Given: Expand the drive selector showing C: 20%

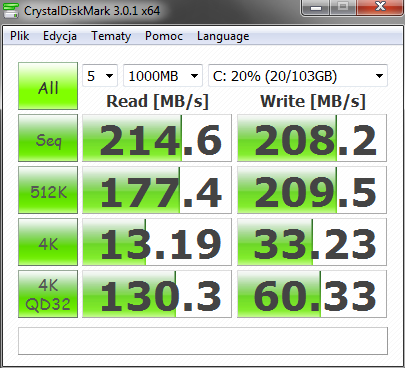Looking at the screenshot, I should coord(298,76).
